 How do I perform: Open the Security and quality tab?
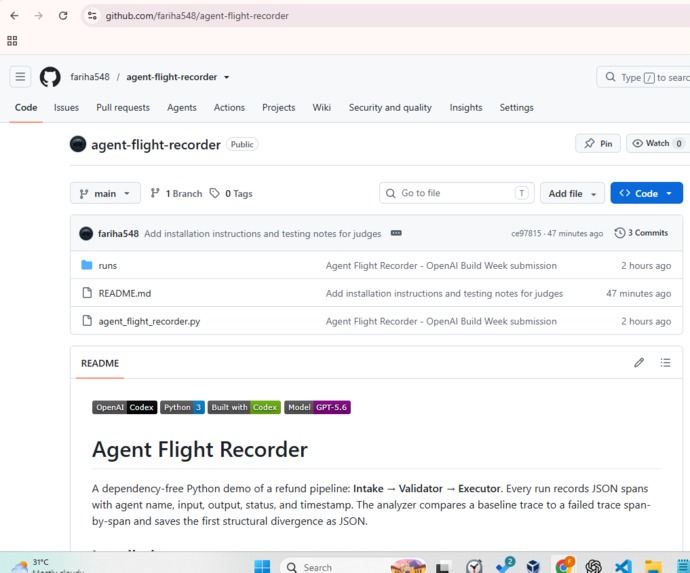[390, 107]
